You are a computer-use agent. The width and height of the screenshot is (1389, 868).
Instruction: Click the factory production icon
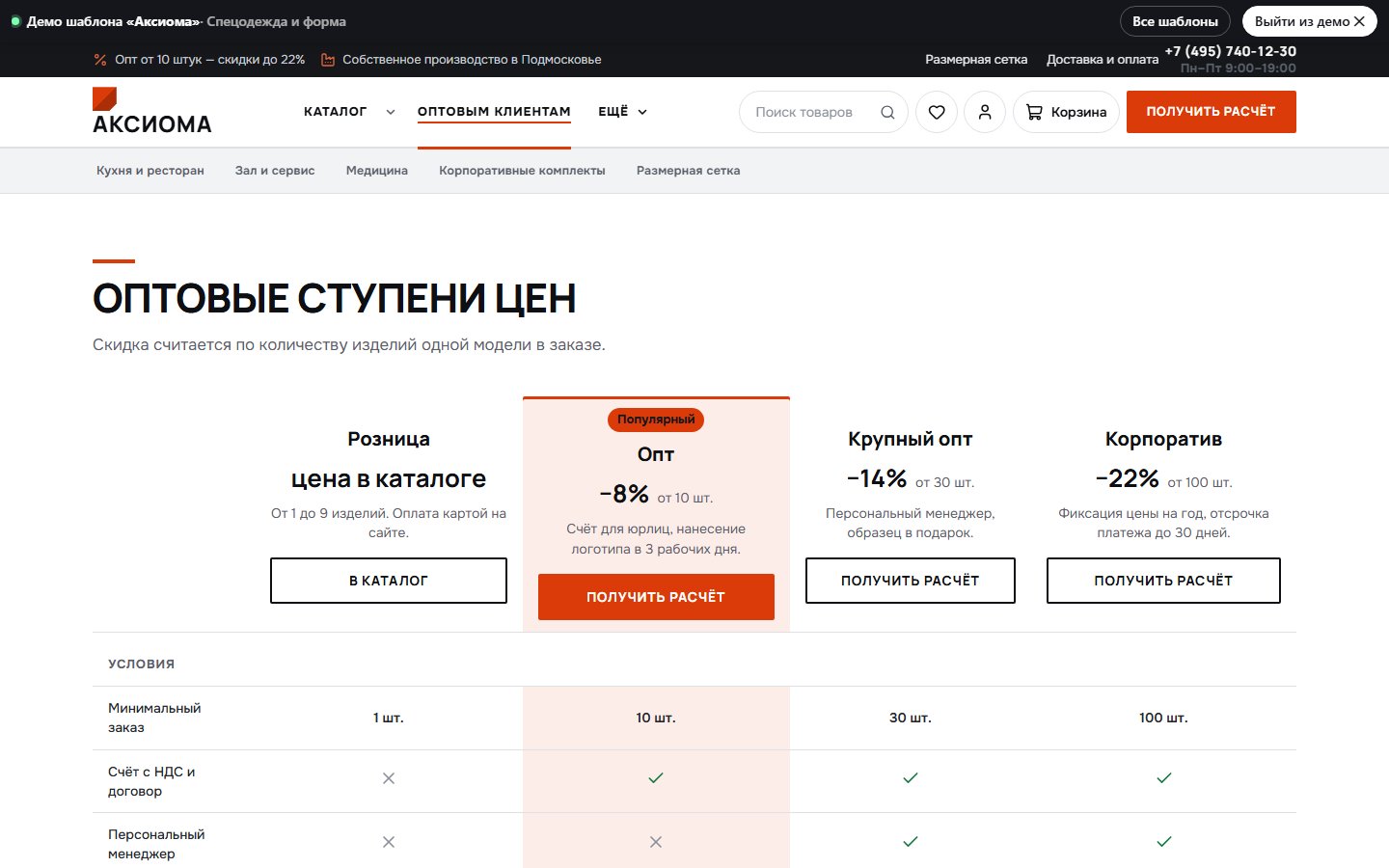pos(328,60)
